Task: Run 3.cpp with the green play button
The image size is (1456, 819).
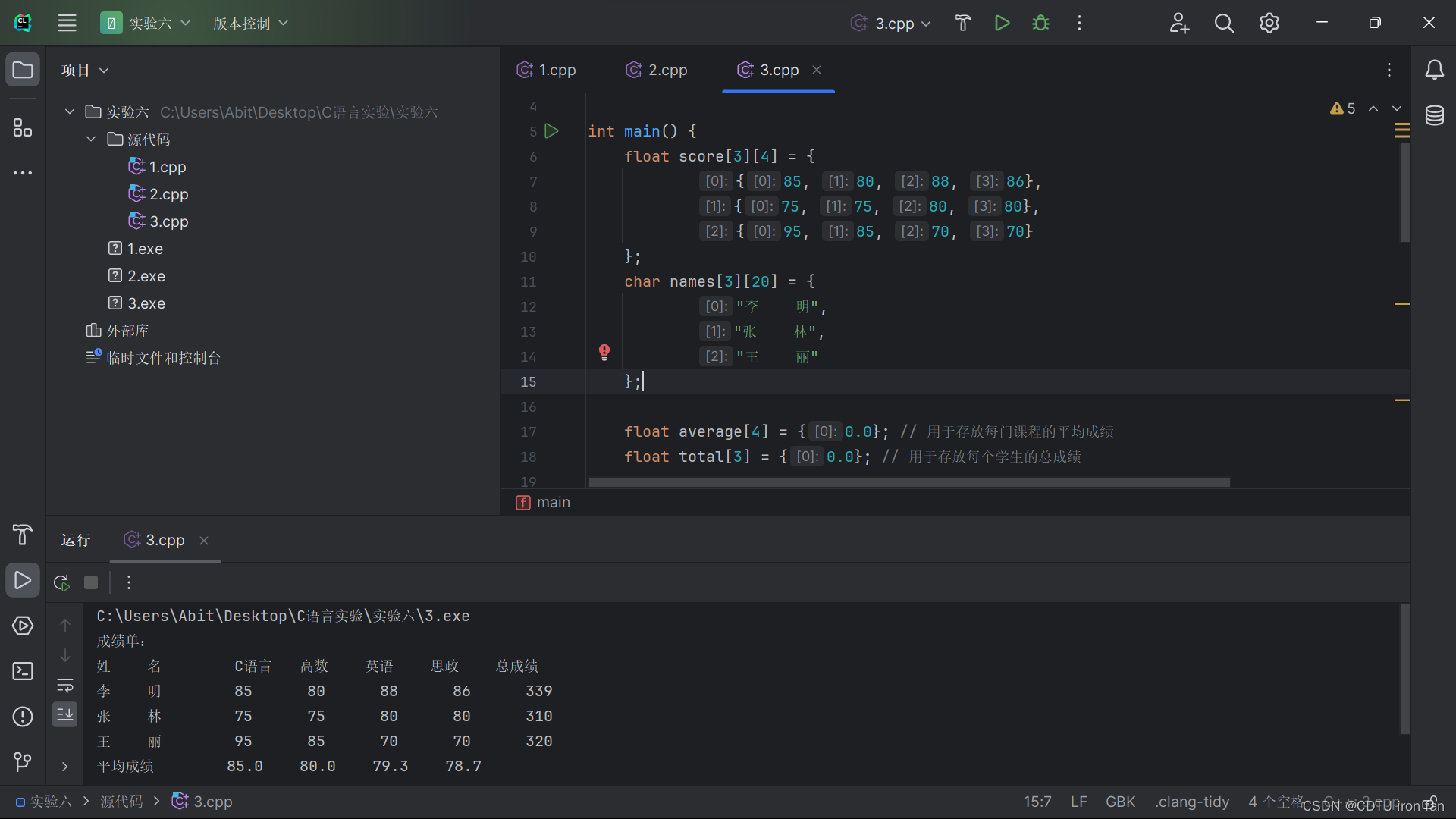Action: tap(1002, 23)
